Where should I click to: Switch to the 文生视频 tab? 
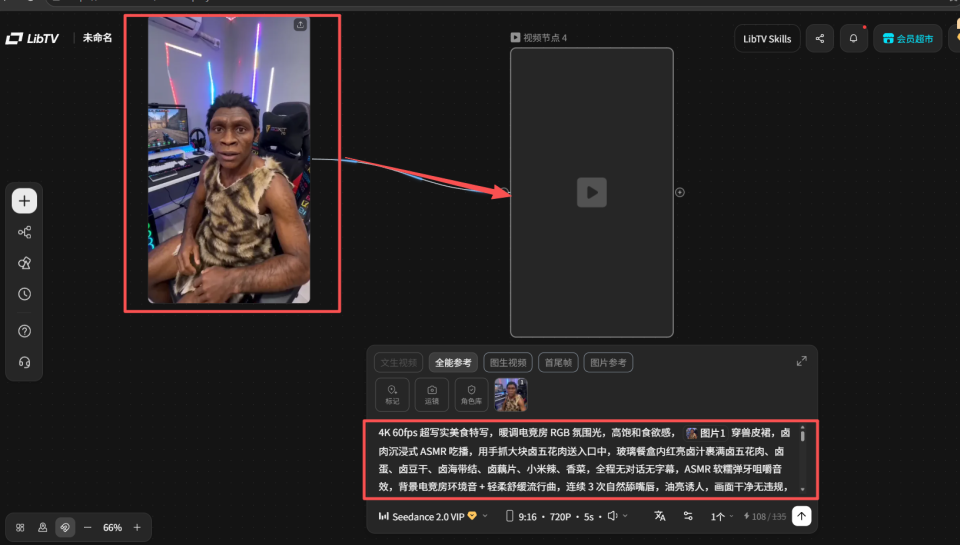[399, 363]
